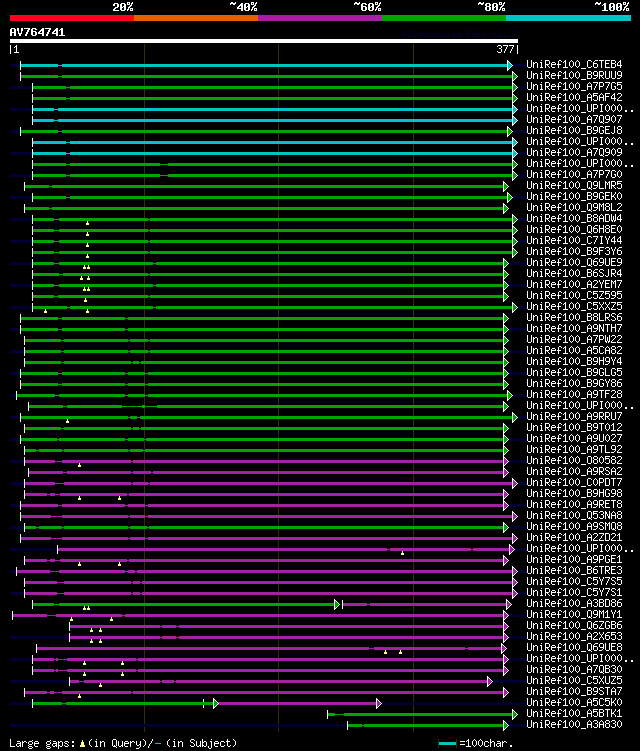Image resolution: width=640 pixels, height=751 pixels.
Task: Click the short green alignment bar for A5BTK1
Action: click(x=423, y=715)
